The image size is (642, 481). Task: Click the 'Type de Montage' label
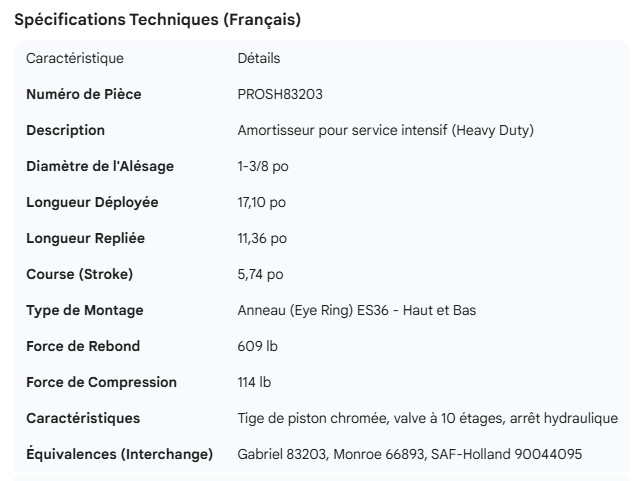pos(84,310)
